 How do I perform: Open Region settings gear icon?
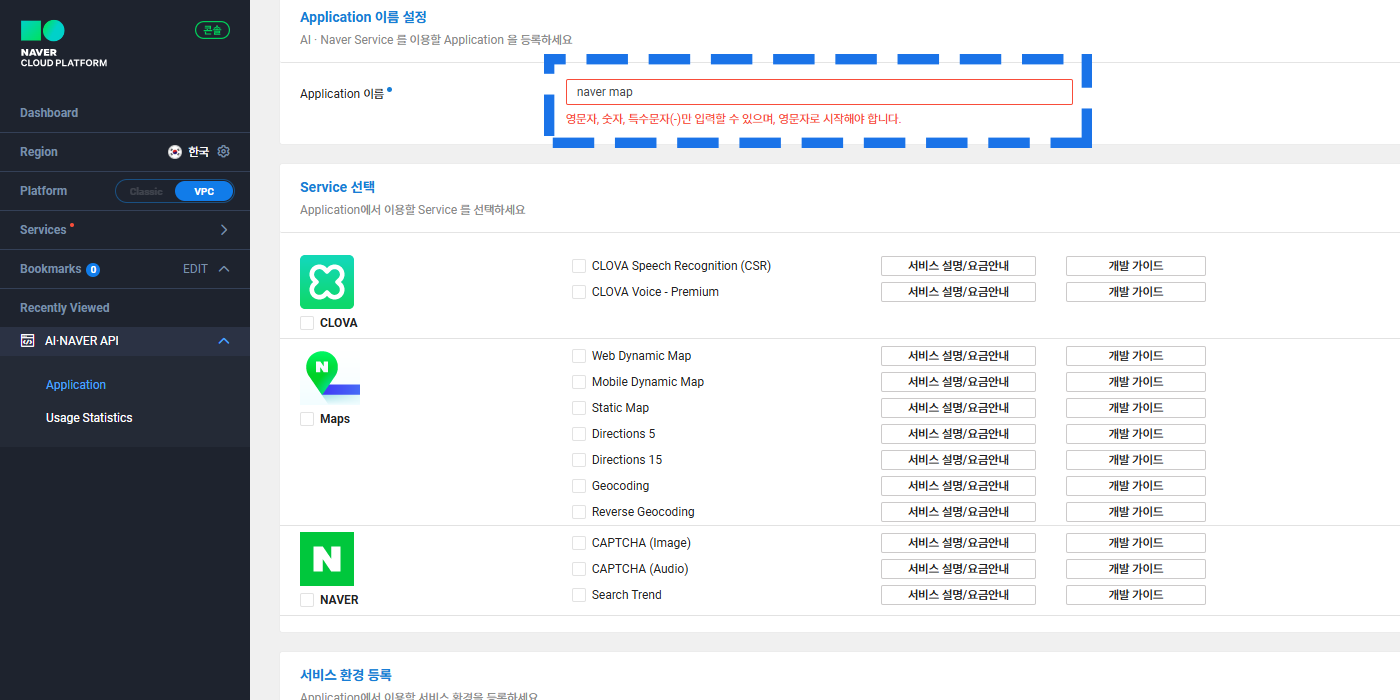pos(224,152)
